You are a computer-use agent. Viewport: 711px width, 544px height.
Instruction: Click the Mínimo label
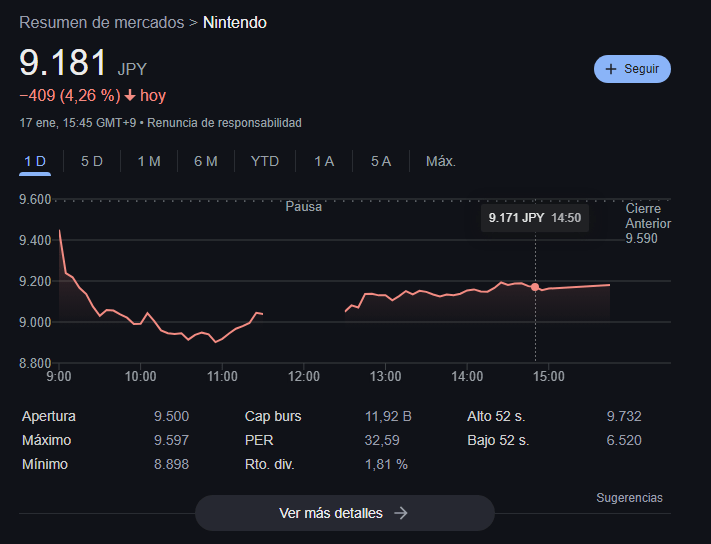click(45, 464)
